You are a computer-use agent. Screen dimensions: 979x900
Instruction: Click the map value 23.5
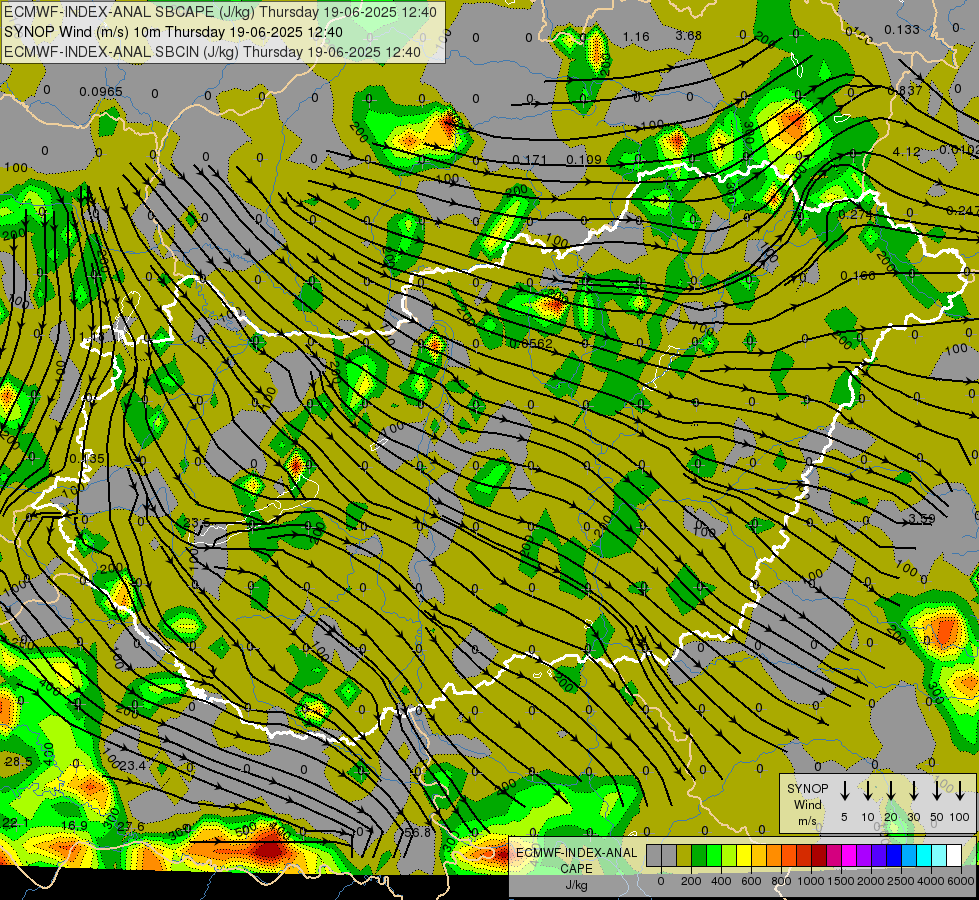[x=197, y=523]
